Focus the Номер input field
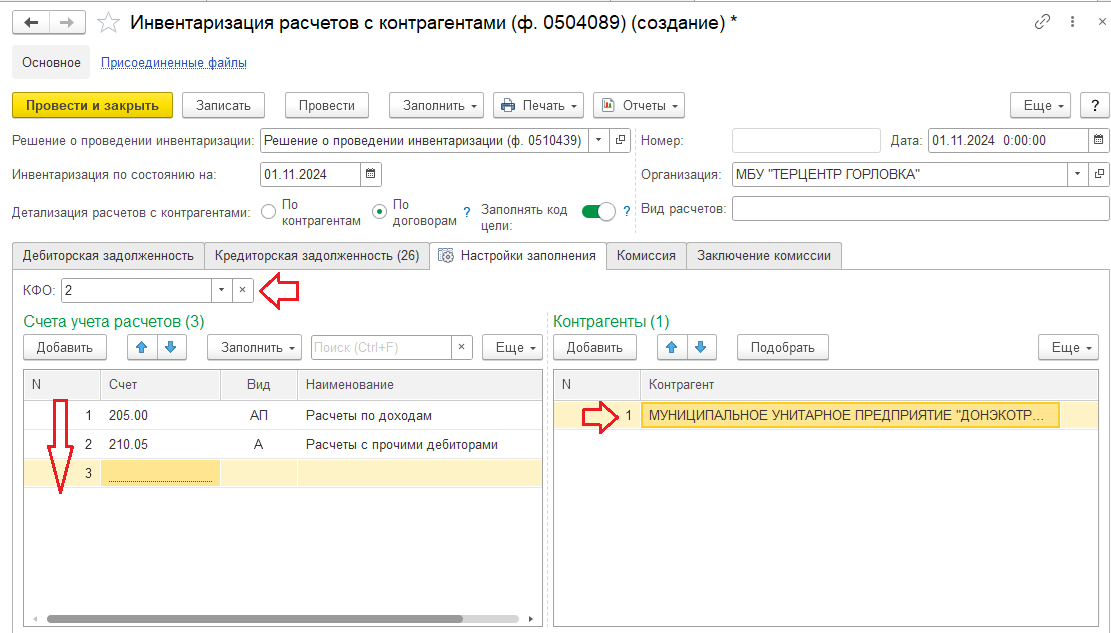This screenshot has height=633, width=1111. click(806, 140)
